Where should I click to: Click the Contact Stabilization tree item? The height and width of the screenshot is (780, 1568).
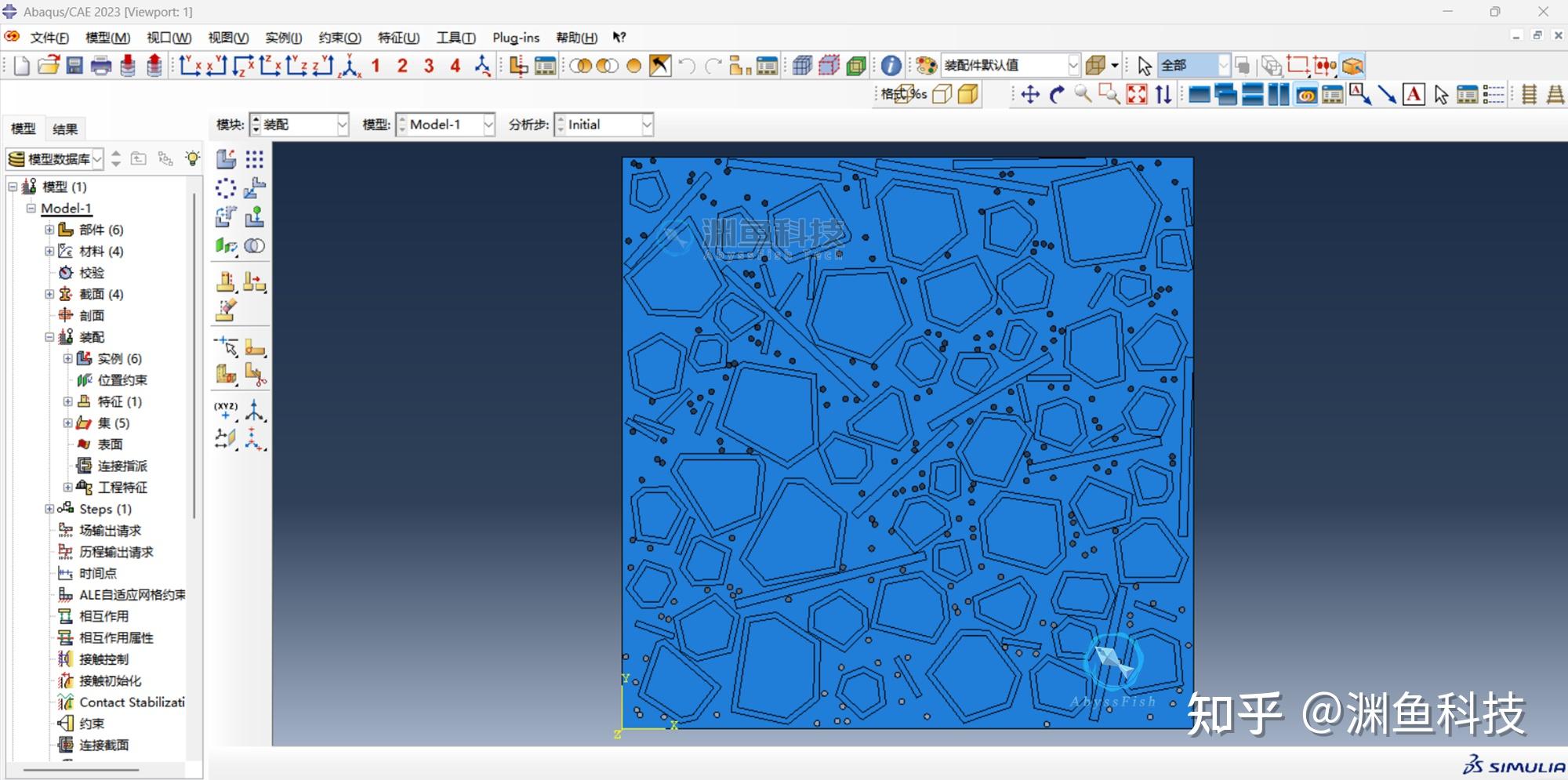pos(132,702)
